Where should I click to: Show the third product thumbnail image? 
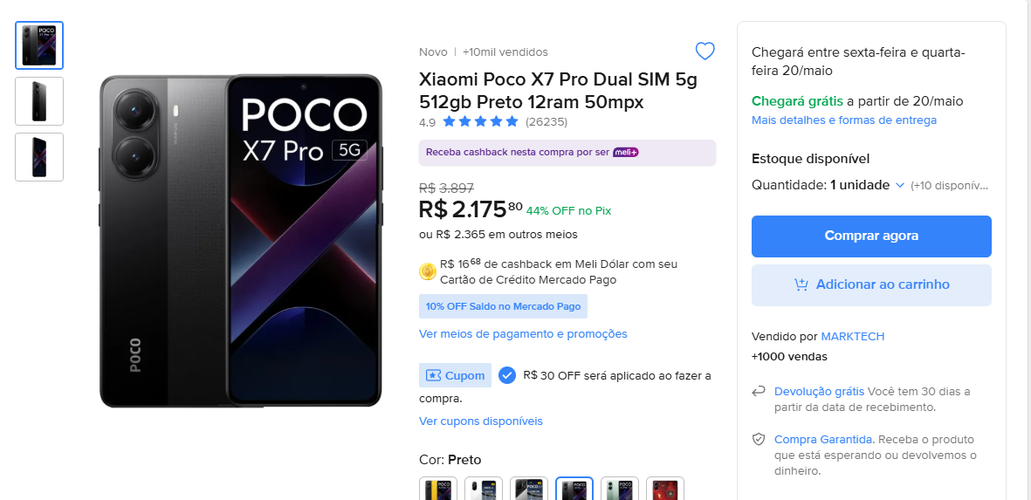pyautogui.click(x=39, y=157)
